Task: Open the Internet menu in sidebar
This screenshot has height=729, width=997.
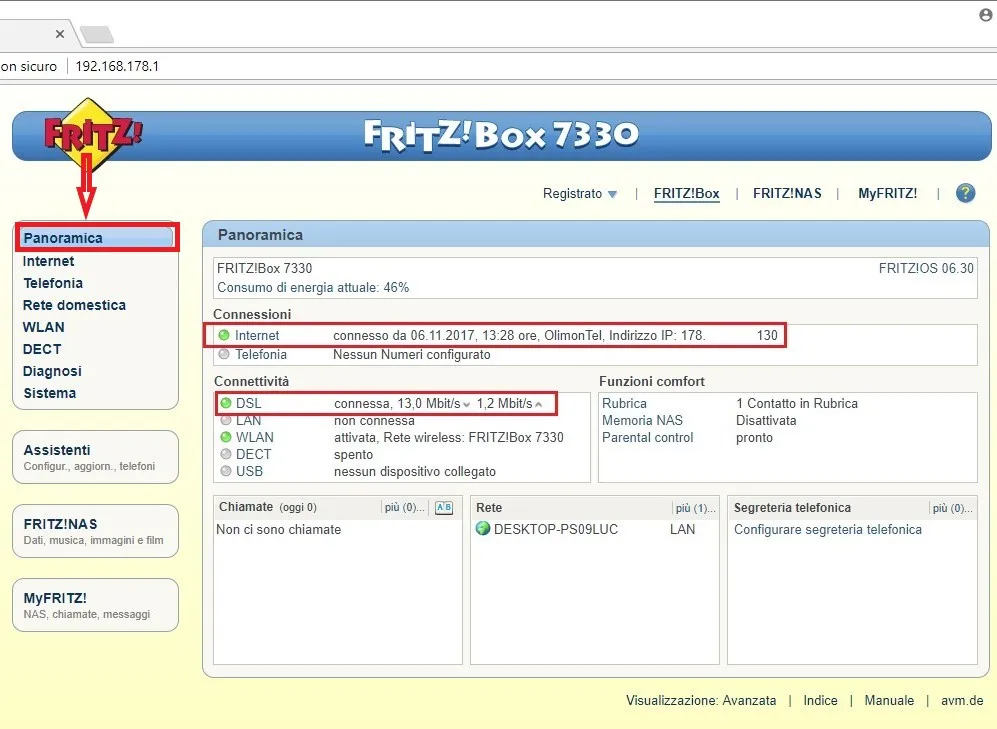Action: [49, 261]
